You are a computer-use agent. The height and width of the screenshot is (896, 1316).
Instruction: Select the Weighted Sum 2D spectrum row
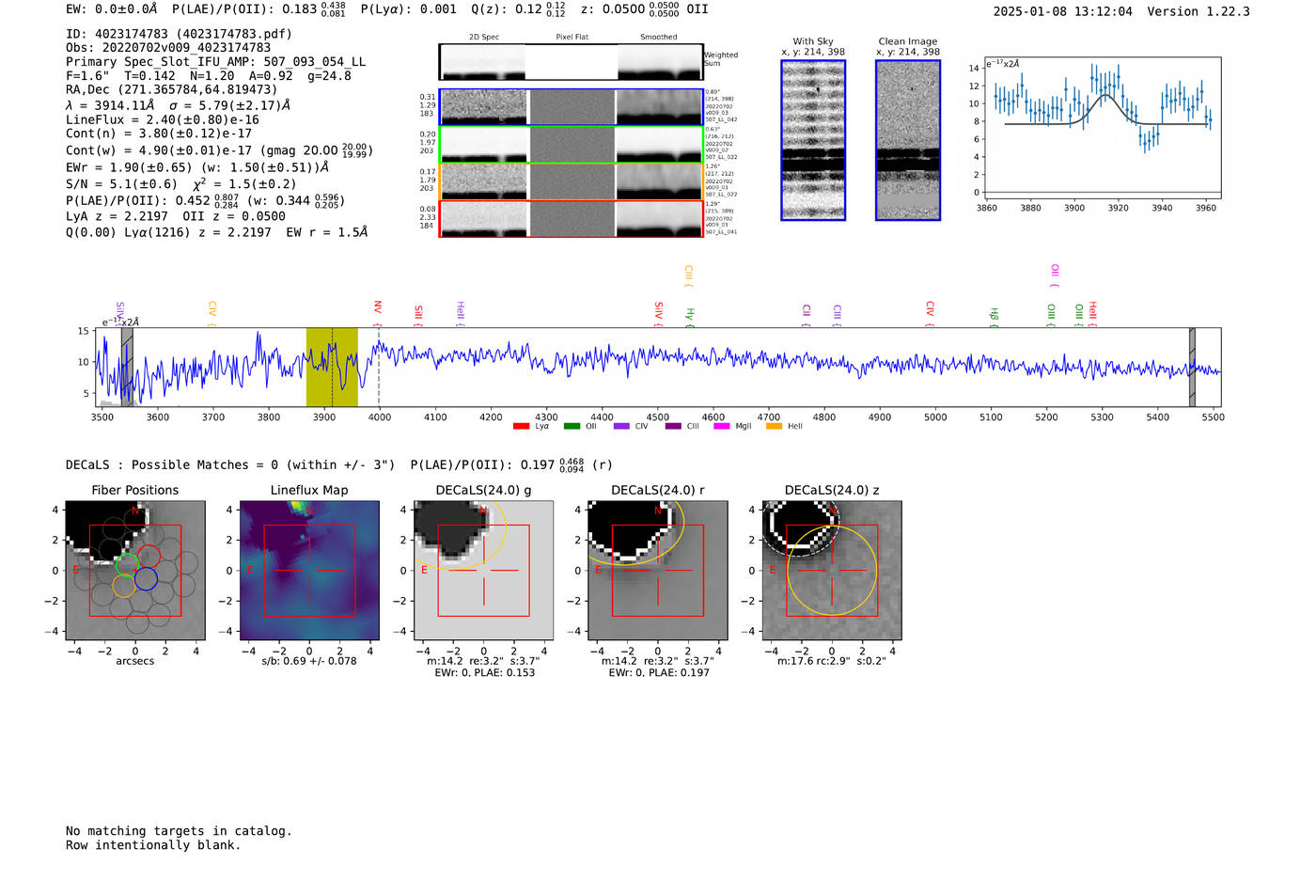point(571,62)
